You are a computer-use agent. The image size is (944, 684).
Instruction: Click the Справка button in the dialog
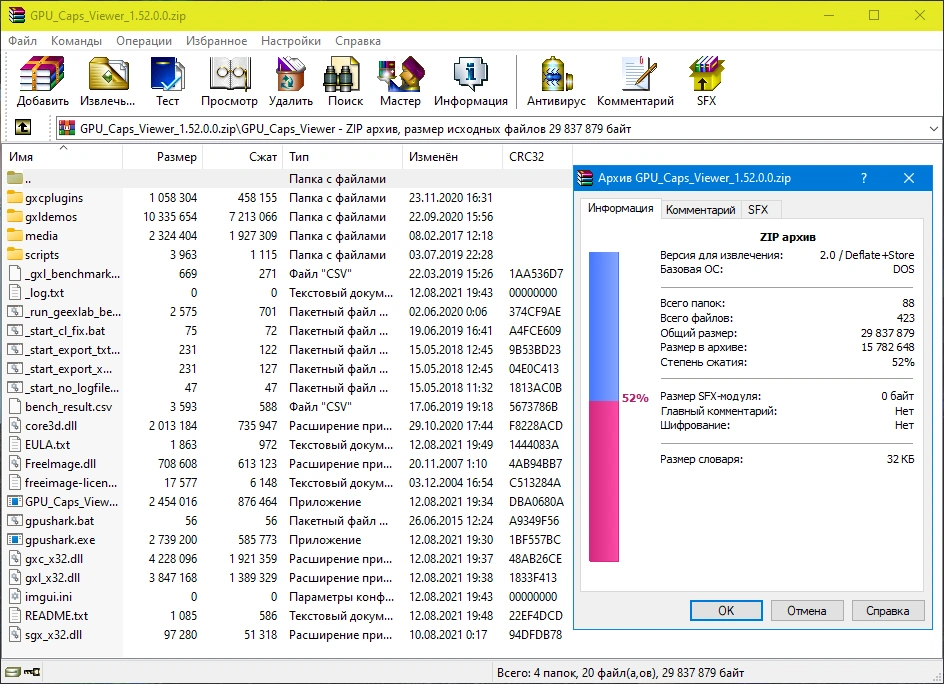click(x=887, y=611)
